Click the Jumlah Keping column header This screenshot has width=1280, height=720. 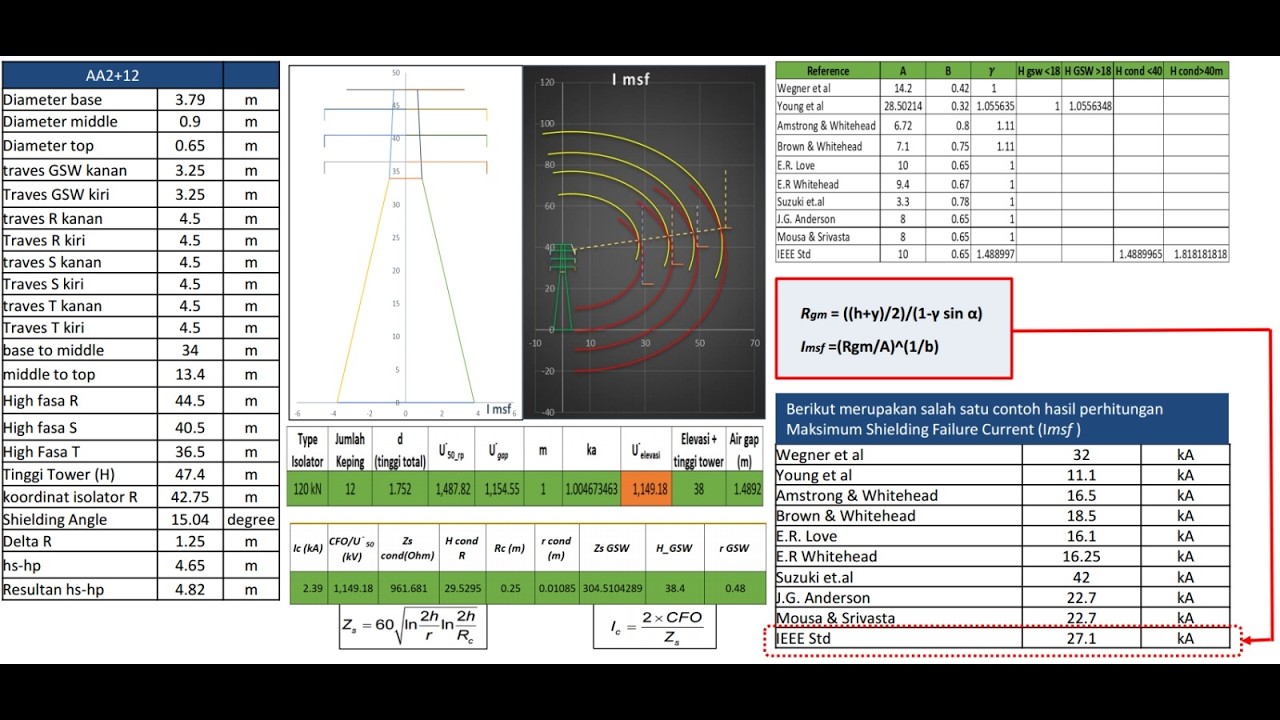tap(349, 450)
